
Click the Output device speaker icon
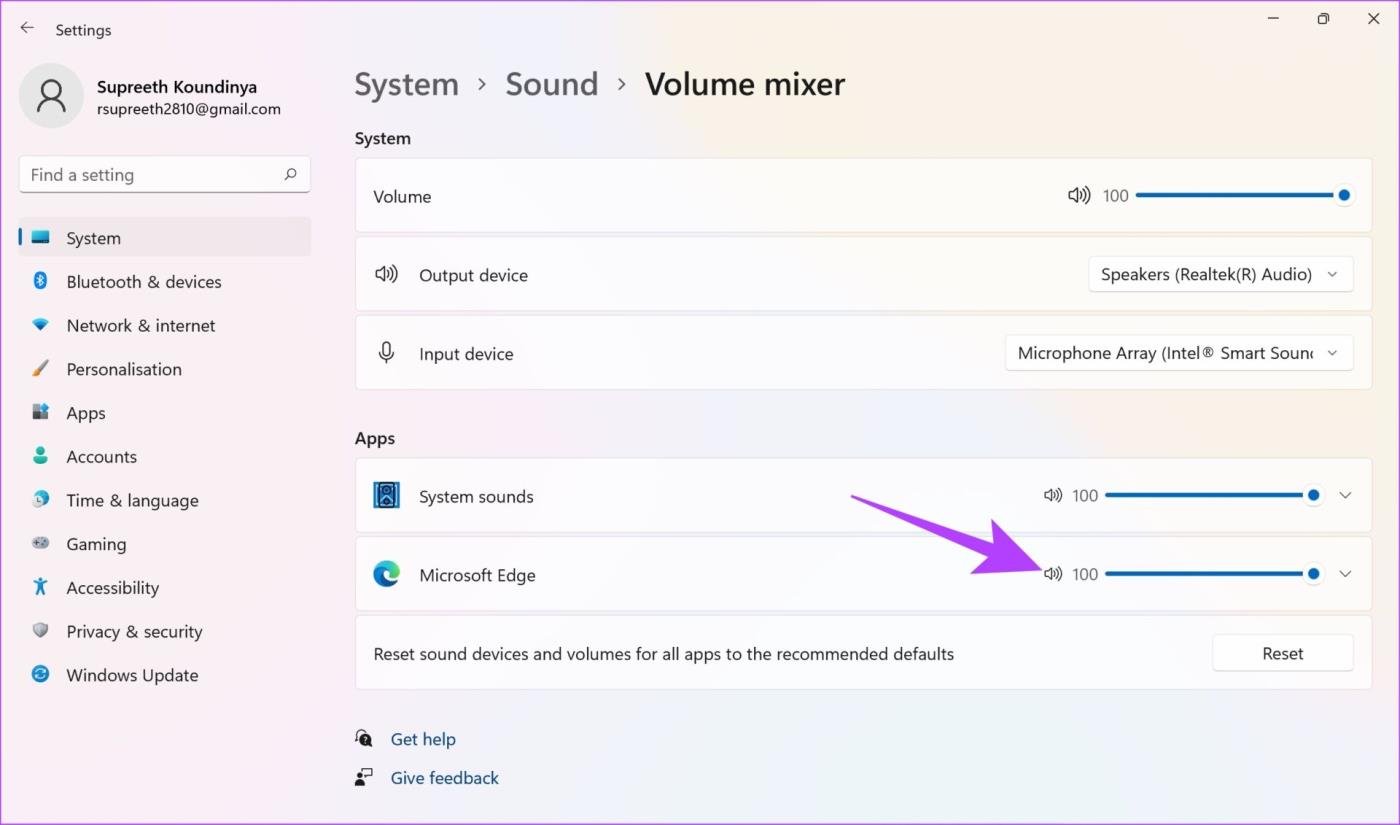(x=386, y=274)
